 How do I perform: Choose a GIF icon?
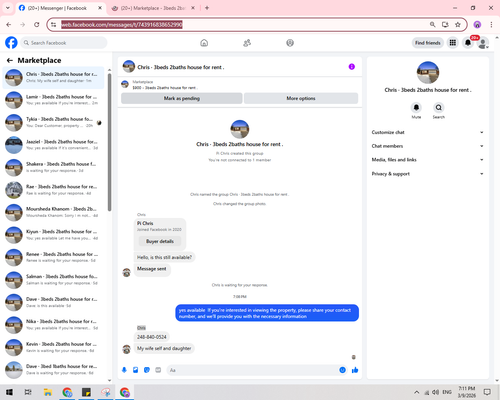pos(158,370)
